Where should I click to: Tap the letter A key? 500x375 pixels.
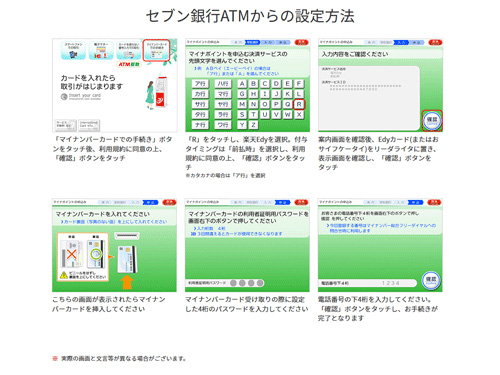click(x=242, y=84)
